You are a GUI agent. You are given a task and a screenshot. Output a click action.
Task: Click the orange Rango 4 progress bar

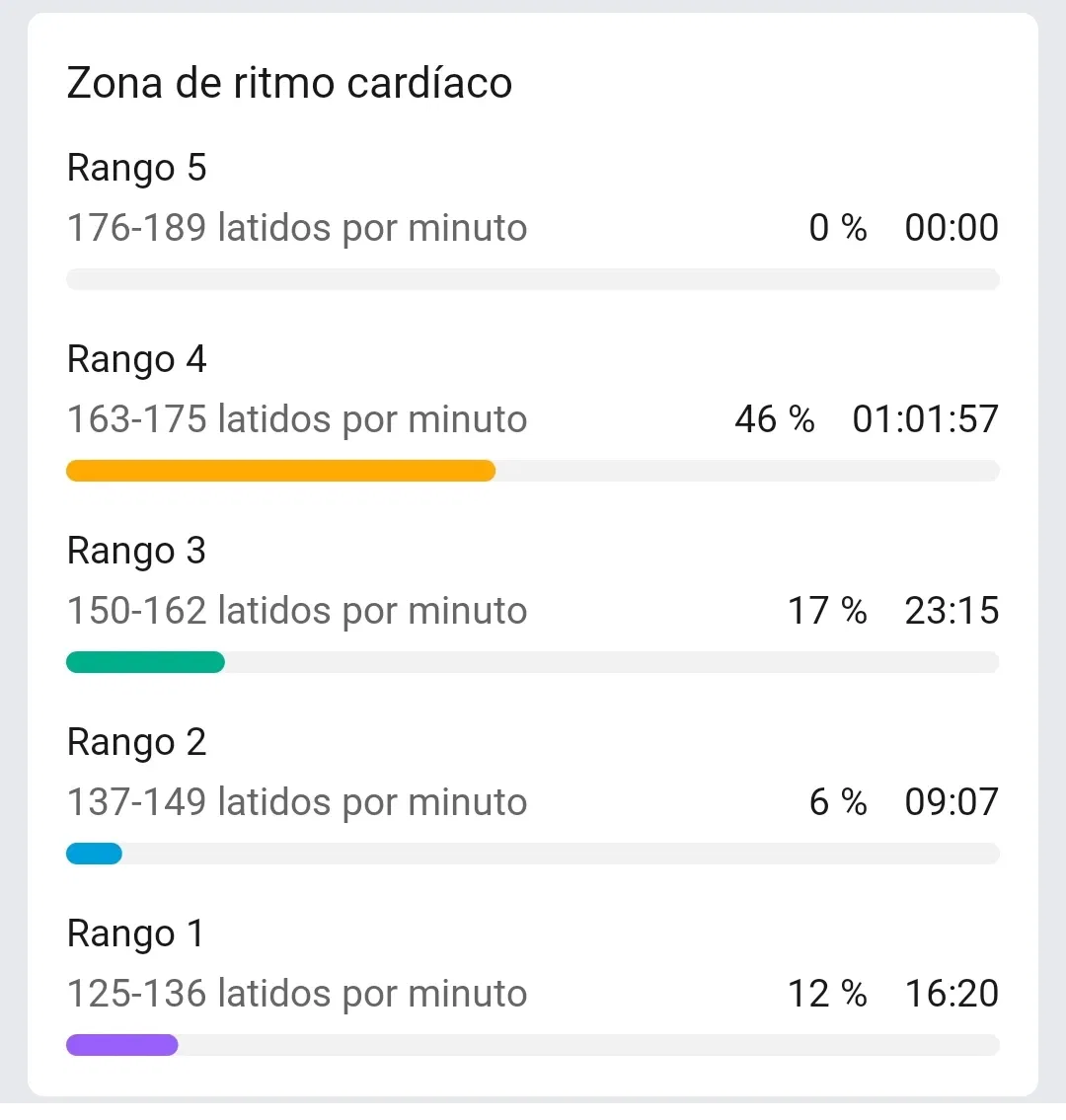pyautogui.click(x=280, y=471)
